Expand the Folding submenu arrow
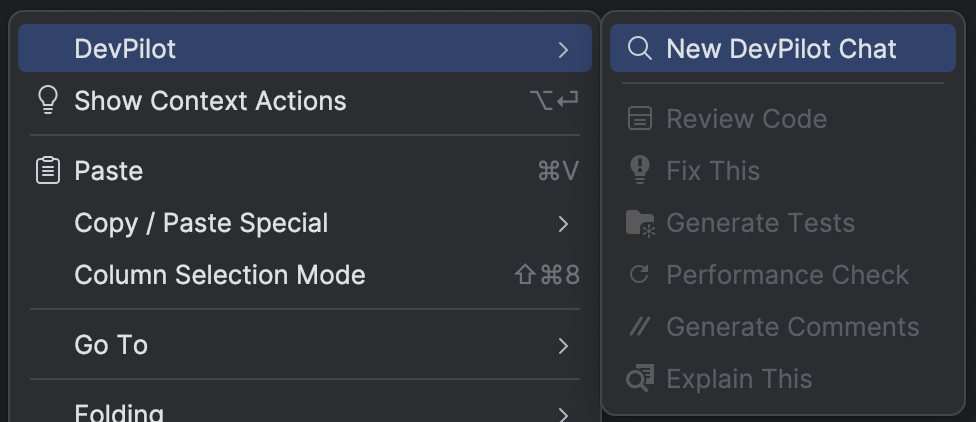This screenshot has width=976, height=422. click(x=563, y=415)
